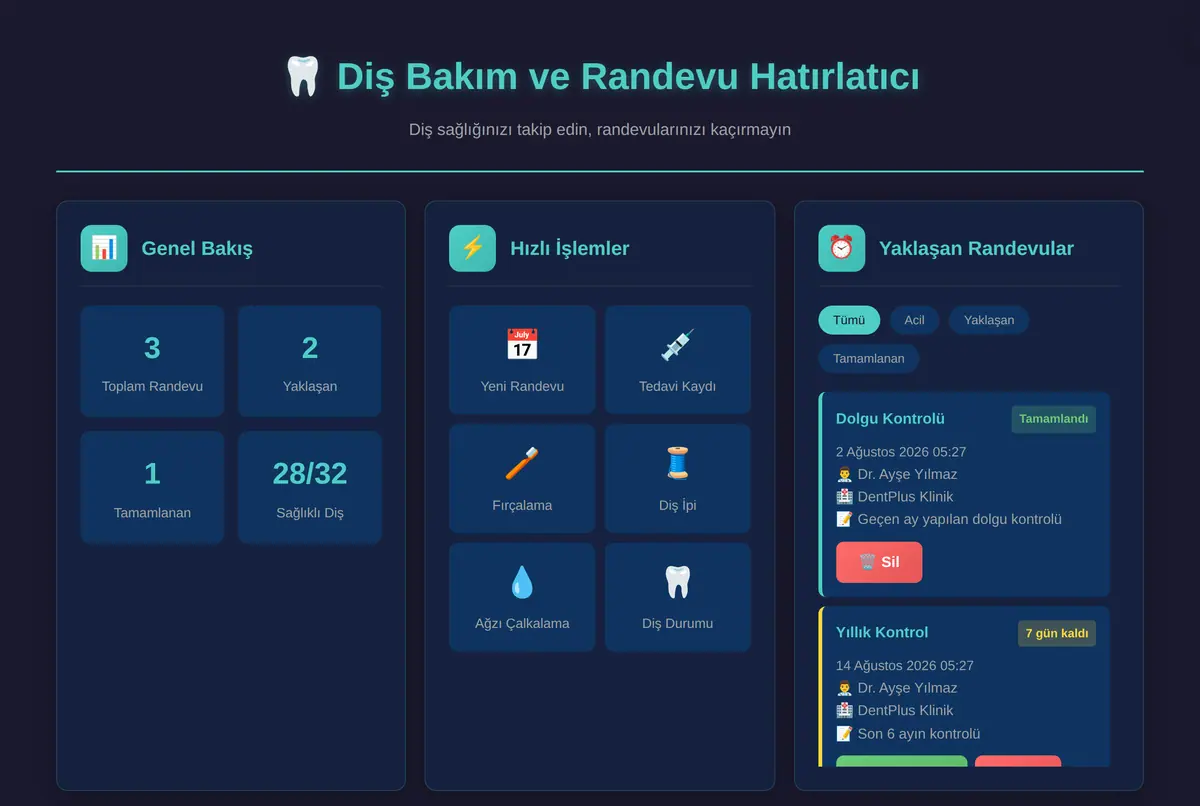Click Dr. Ayşe Yılmaz in Dolgu Kontrolü card

pos(897,474)
